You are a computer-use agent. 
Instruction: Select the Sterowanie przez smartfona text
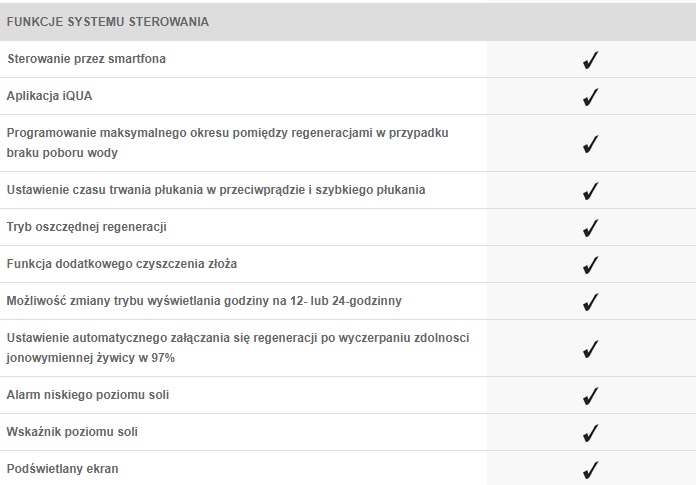[x=87, y=59]
